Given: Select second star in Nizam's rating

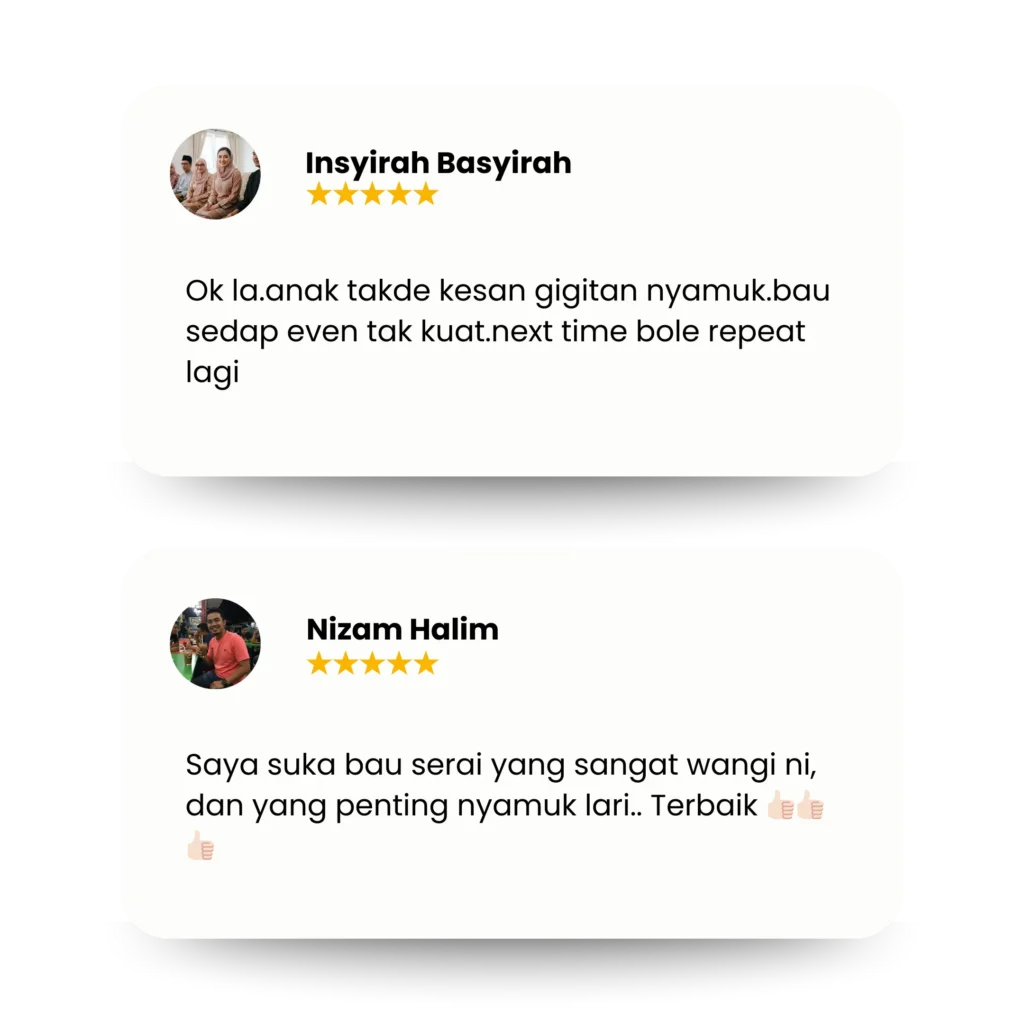Looking at the screenshot, I should tap(345, 664).
